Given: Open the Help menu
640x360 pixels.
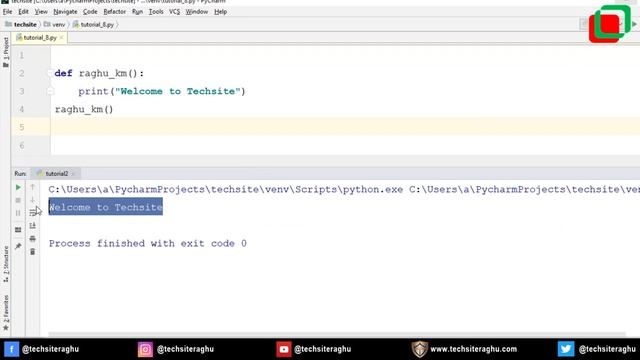Looking at the screenshot, I should (x=220, y=12).
